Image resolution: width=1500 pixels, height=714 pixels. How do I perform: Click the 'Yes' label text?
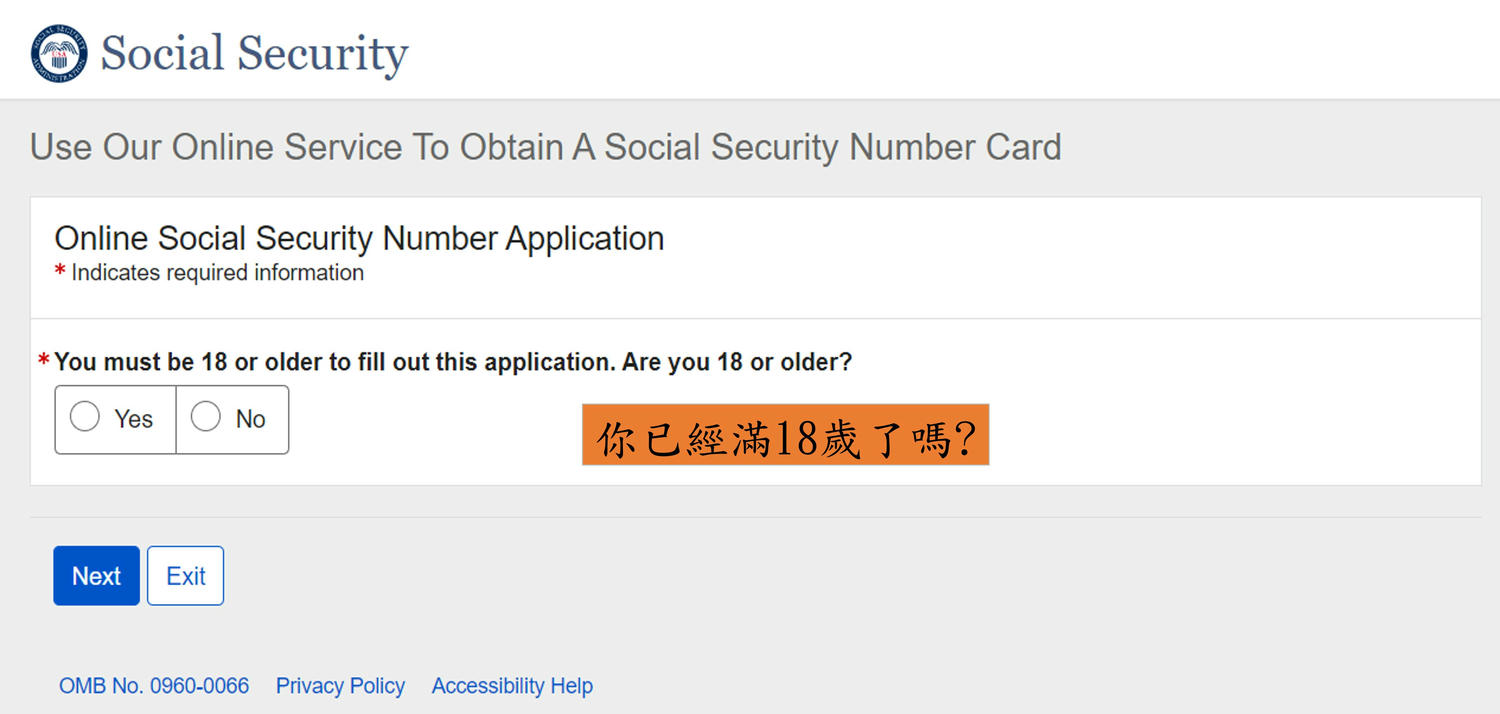[x=133, y=419]
